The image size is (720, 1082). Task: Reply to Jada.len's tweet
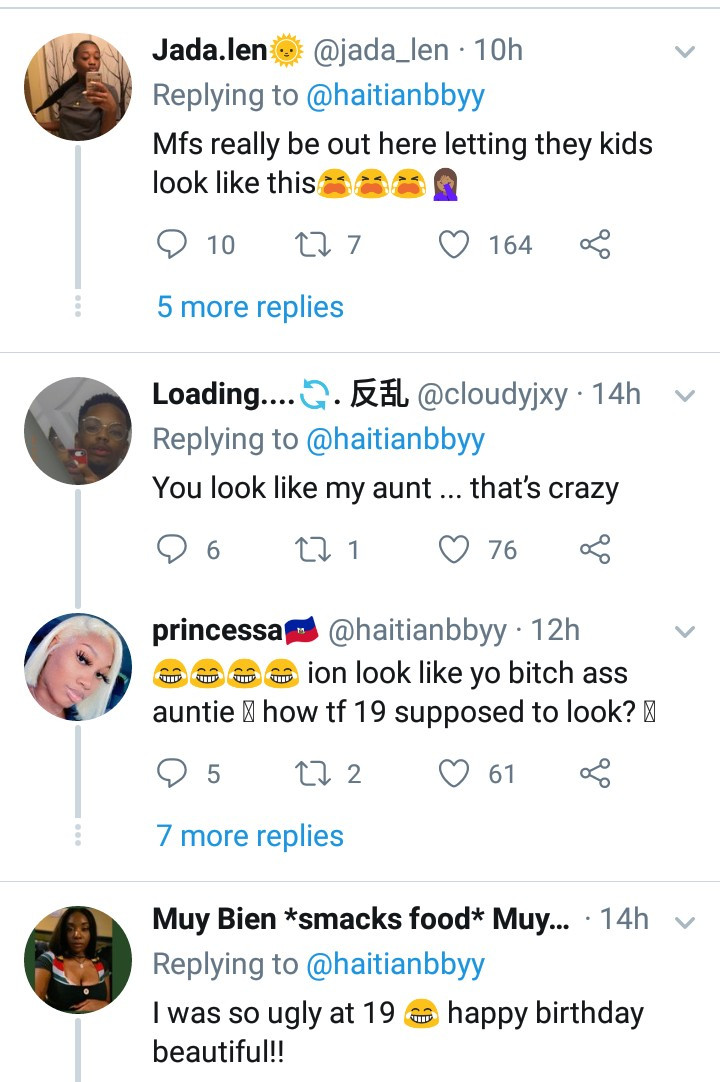(173, 245)
